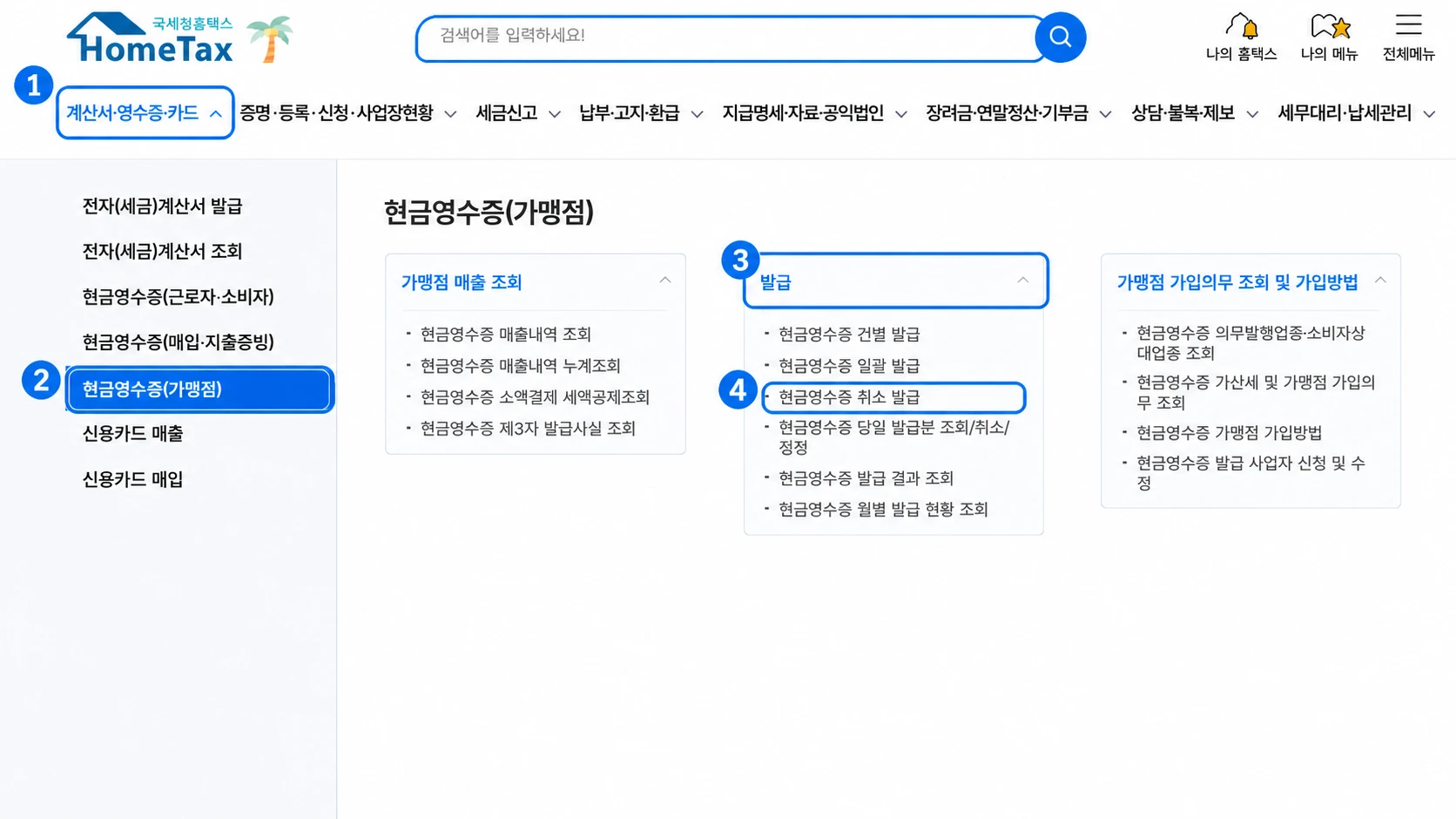Open 현금영수증 매출내역 조회

pyautogui.click(x=505, y=335)
